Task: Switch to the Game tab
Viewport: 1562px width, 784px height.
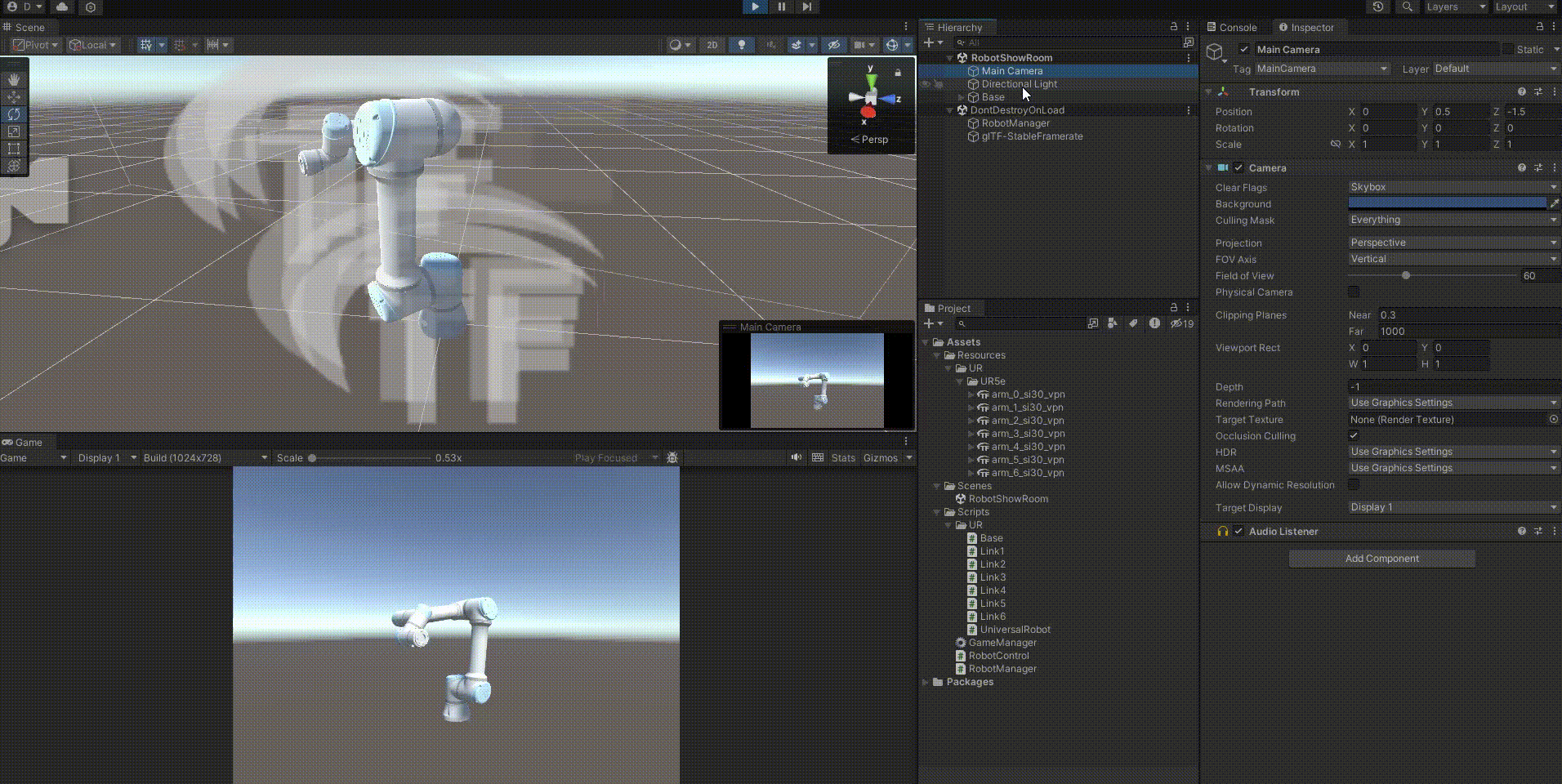Action: [23, 442]
